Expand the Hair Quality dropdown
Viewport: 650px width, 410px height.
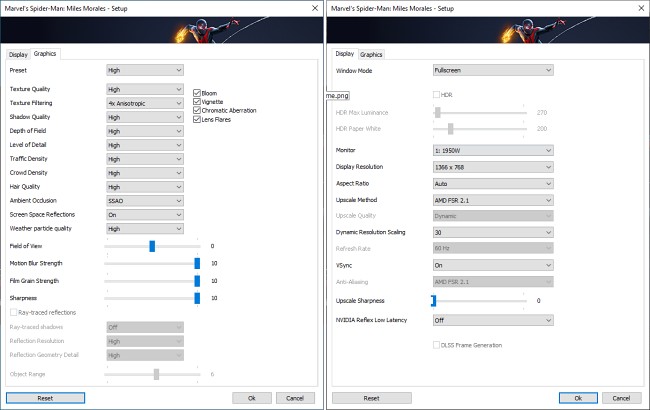pos(145,187)
